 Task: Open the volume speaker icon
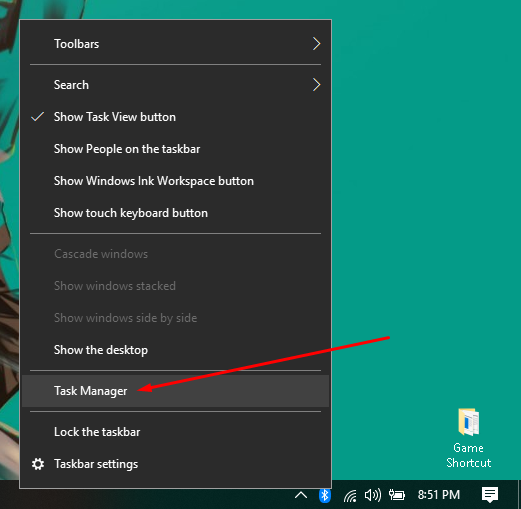tap(373, 495)
